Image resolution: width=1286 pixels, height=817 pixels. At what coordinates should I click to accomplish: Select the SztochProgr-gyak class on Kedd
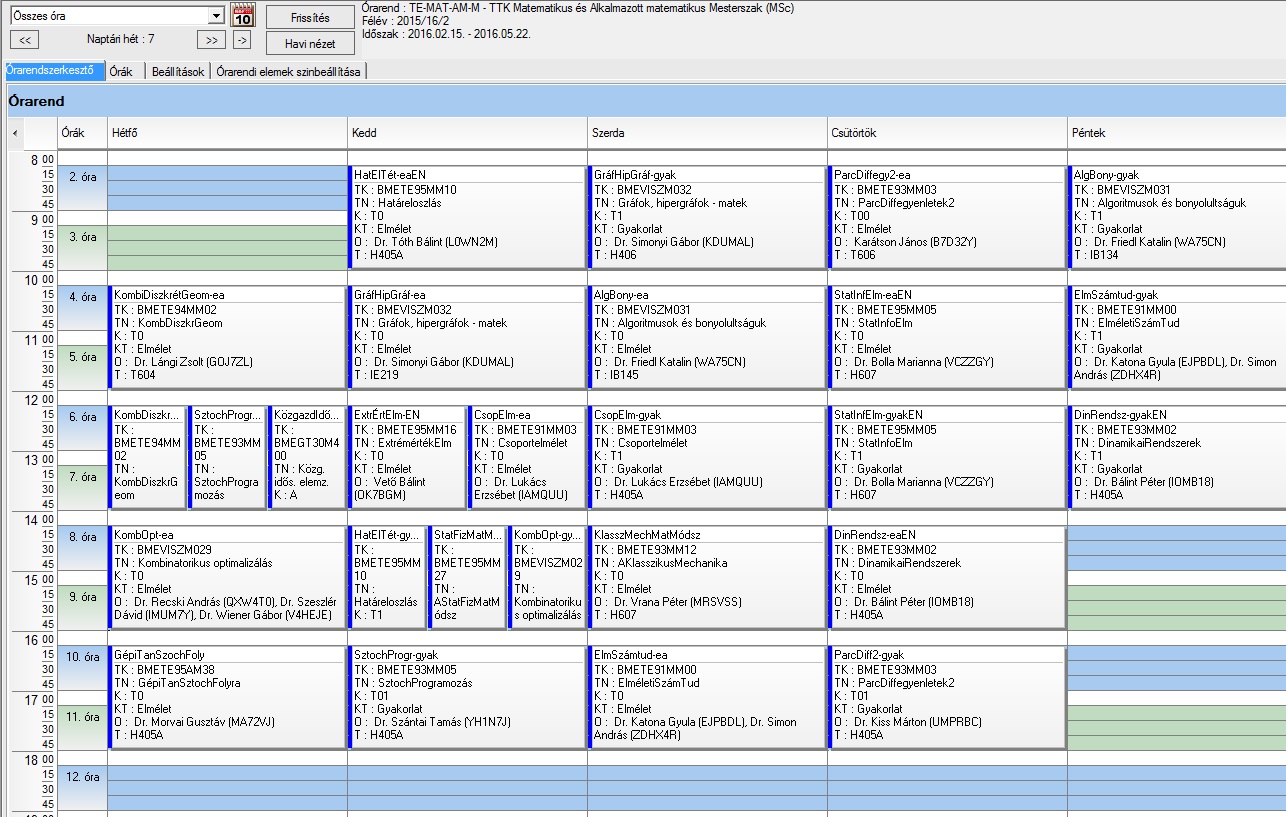point(467,697)
